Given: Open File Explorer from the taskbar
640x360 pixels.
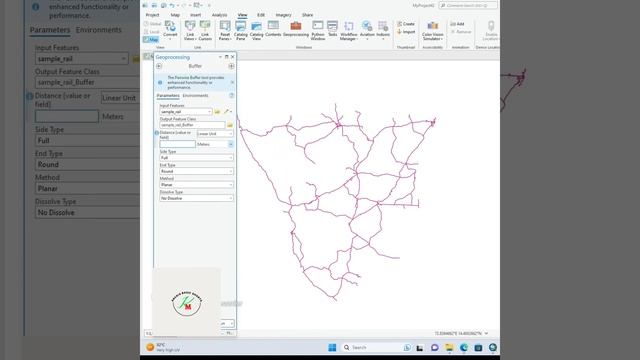Looking at the screenshot, I should tap(449, 347).
